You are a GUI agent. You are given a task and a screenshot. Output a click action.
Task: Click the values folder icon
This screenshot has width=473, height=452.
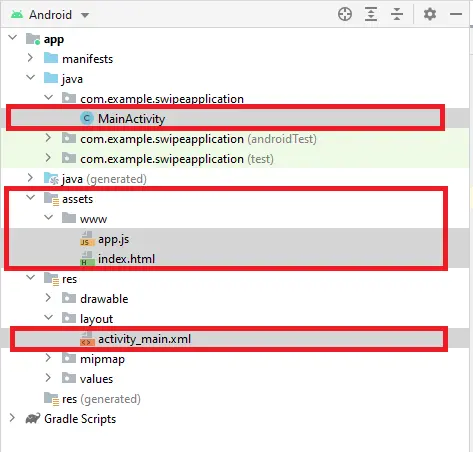click(x=69, y=378)
